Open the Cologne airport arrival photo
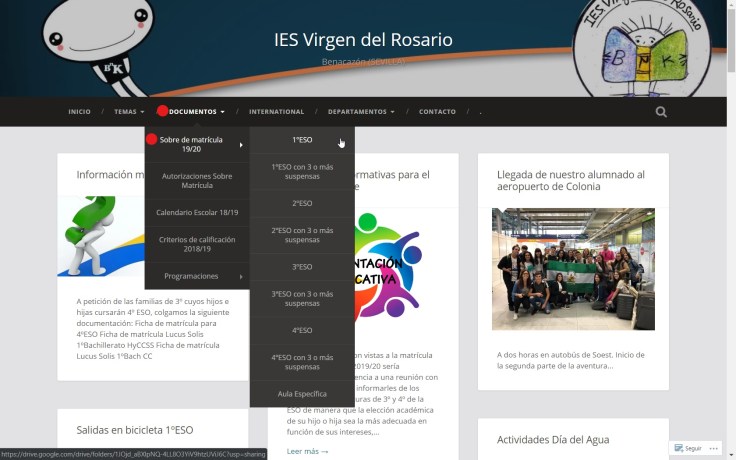The image size is (736, 460). point(573,269)
